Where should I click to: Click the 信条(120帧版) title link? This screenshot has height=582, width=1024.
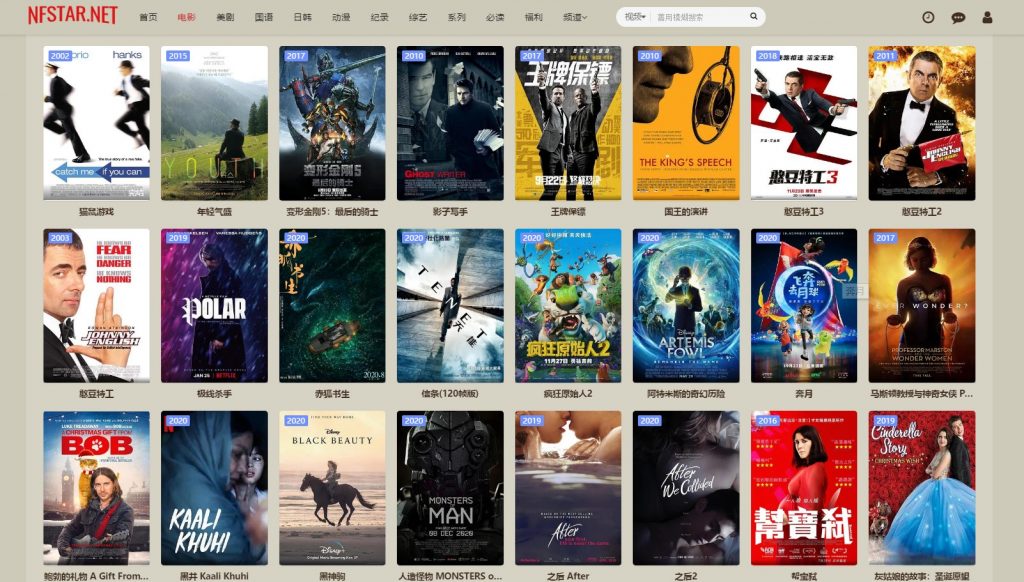450,394
